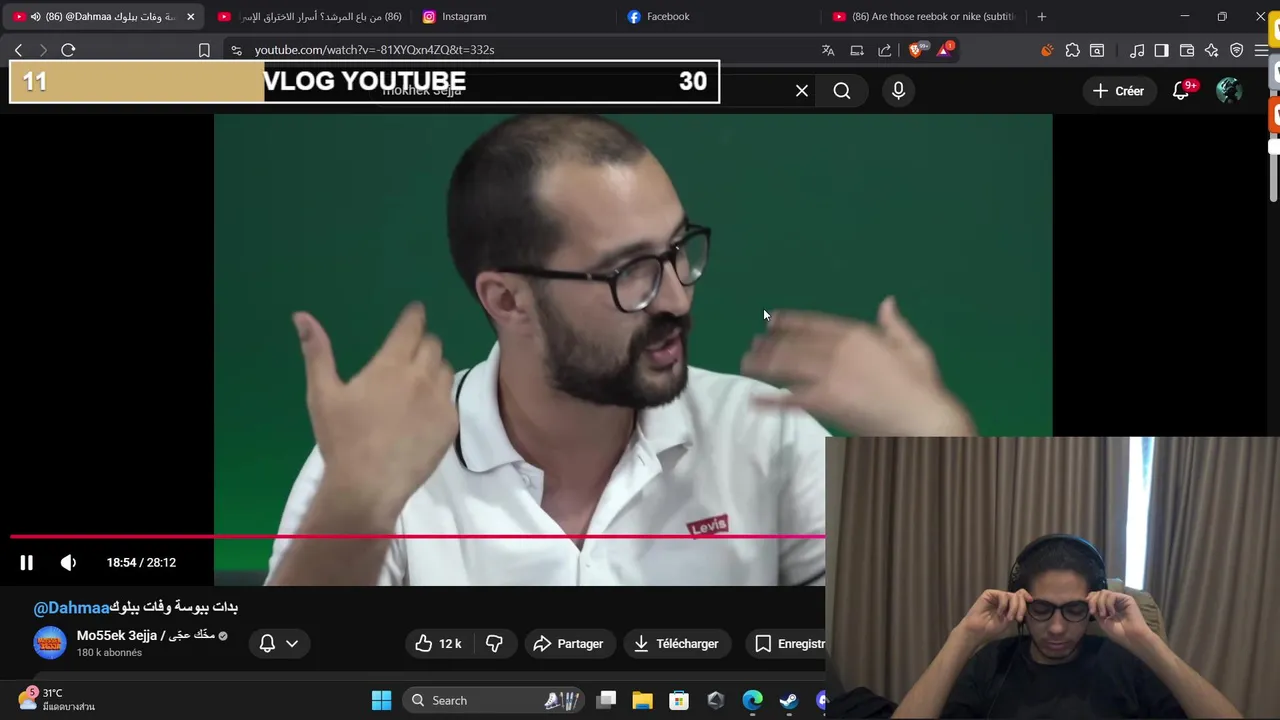Click the 18:54 / 28:12 time display
Screen dimensions: 1280x720
click(141, 563)
